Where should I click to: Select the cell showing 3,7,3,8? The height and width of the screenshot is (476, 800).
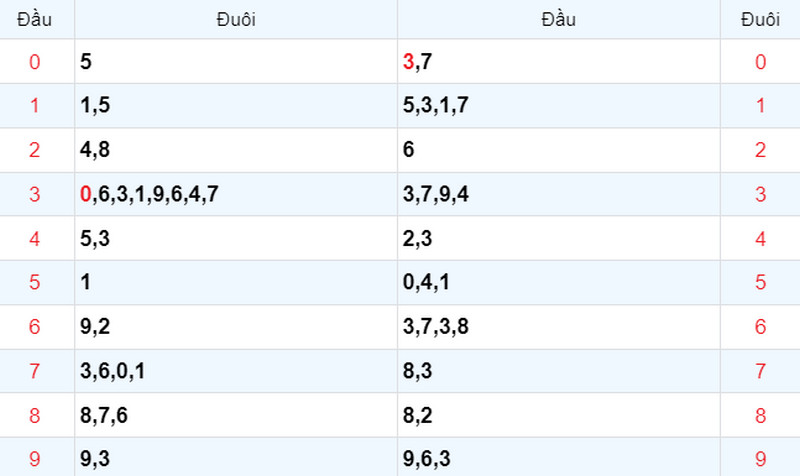[x=559, y=327]
